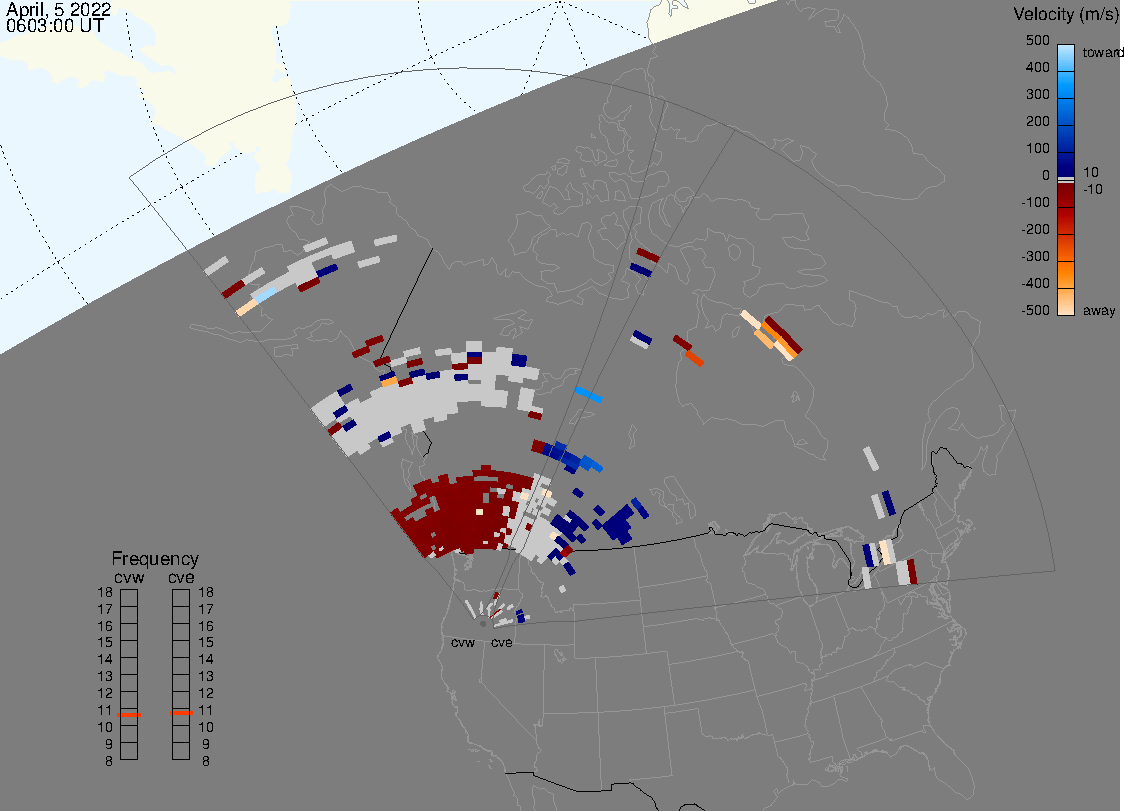Click the '0' tick label on velocity scale
The height and width of the screenshot is (811, 1124).
point(1046,176)
